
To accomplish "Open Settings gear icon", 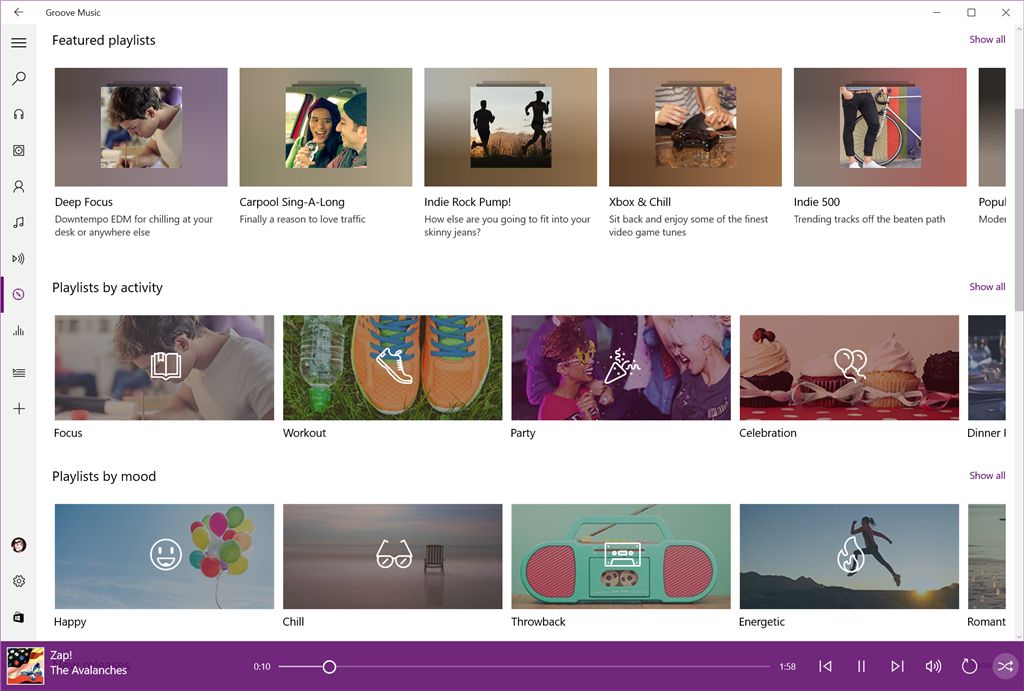I will (19, 581).
